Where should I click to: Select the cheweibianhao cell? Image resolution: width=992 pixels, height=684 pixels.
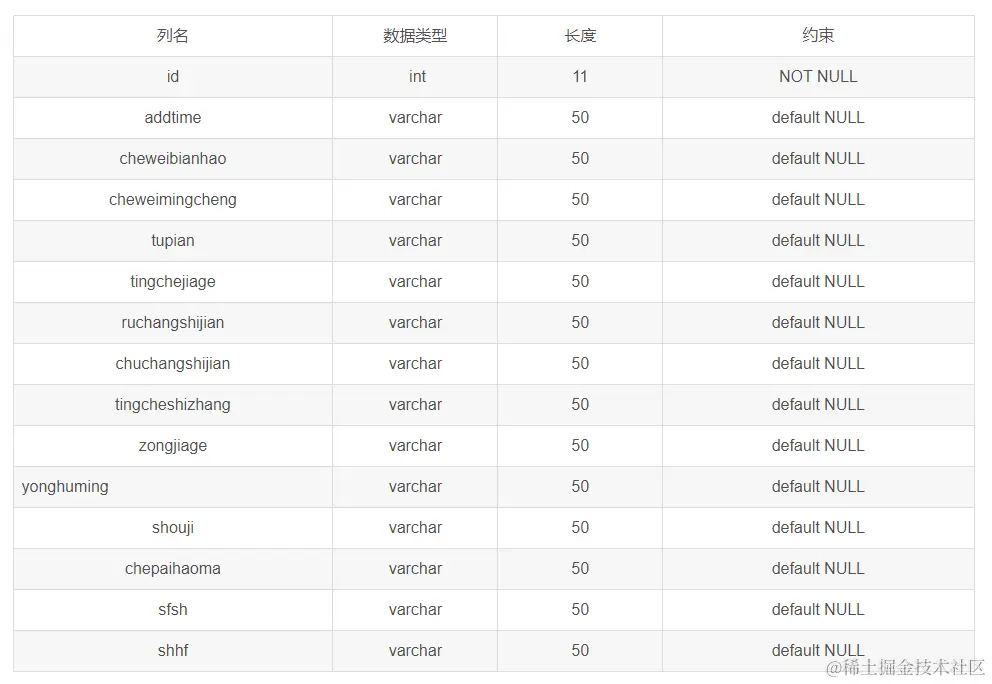point(173,159)
